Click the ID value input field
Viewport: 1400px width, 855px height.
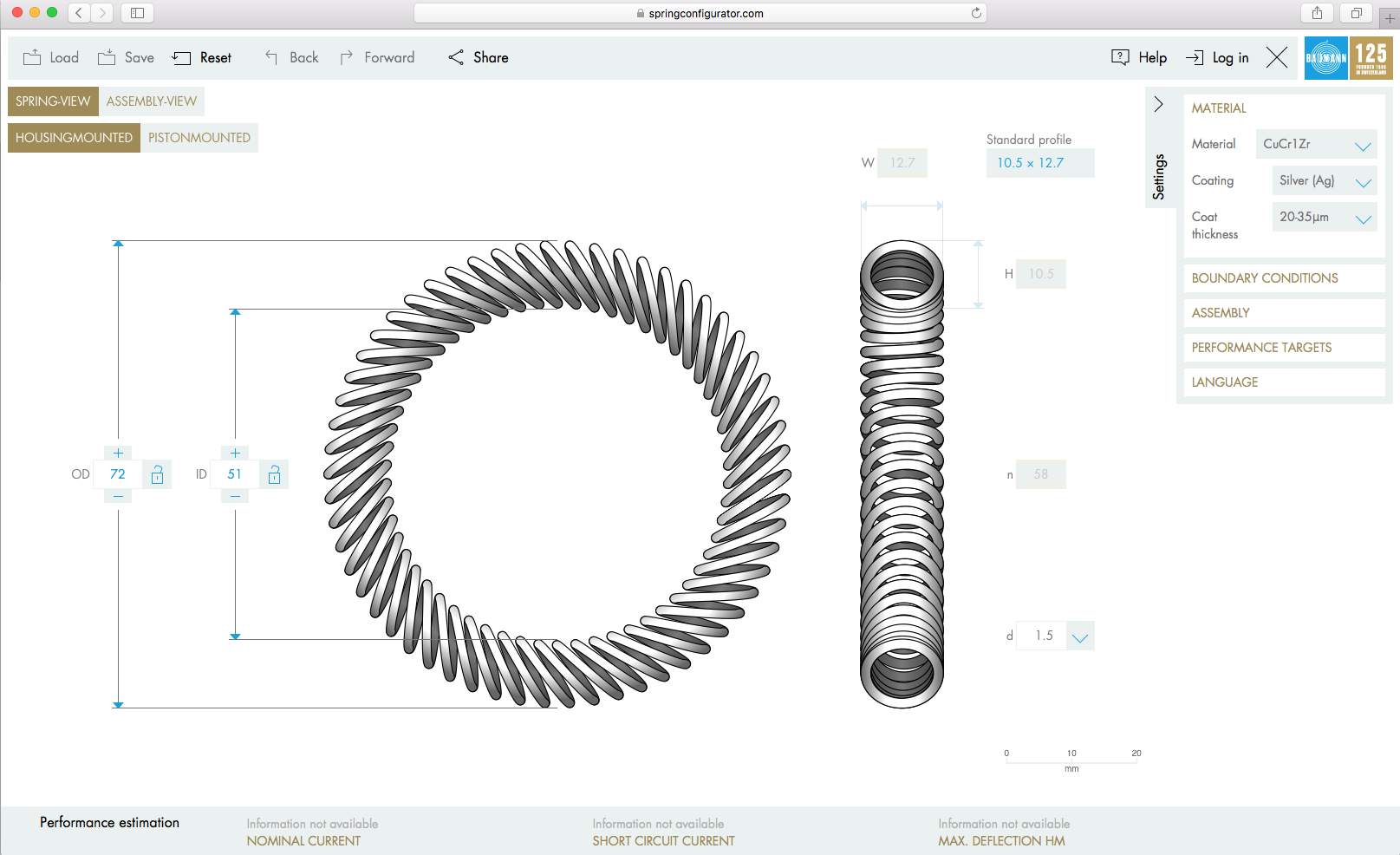235,474
